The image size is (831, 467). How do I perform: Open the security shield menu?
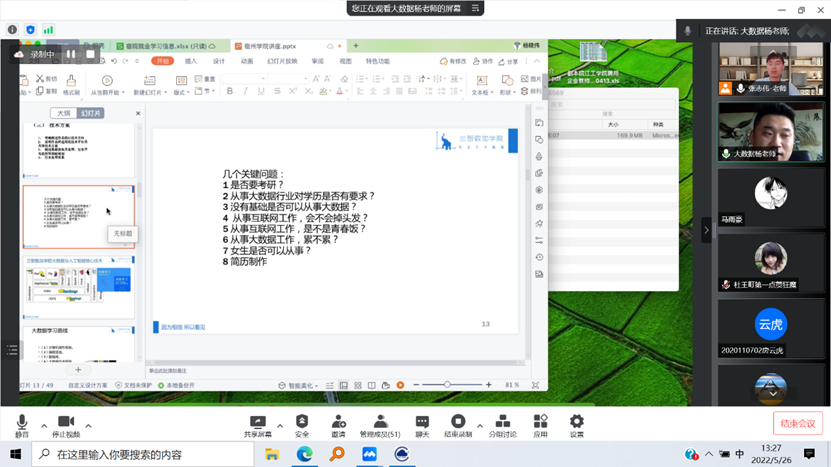point(302,423)
